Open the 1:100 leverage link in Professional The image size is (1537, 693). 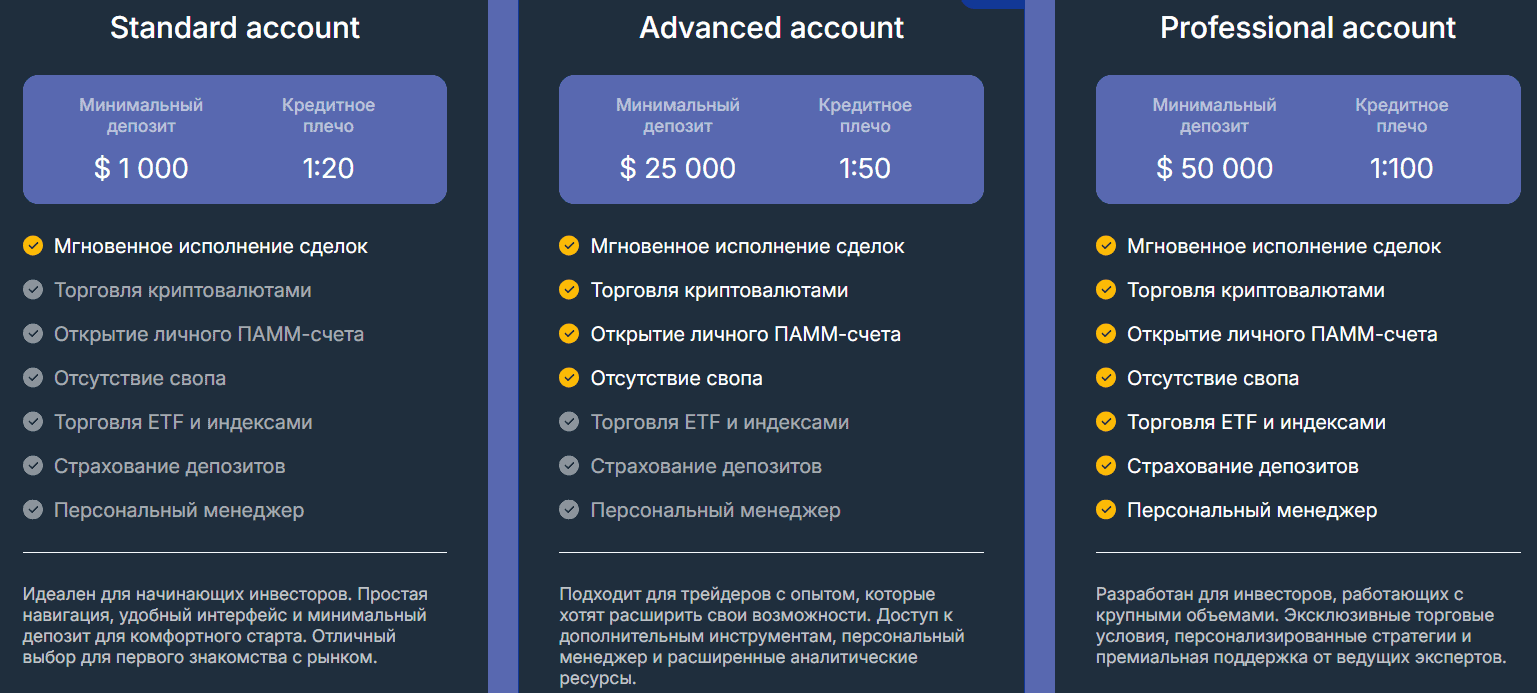click(x=1402, y=168)
